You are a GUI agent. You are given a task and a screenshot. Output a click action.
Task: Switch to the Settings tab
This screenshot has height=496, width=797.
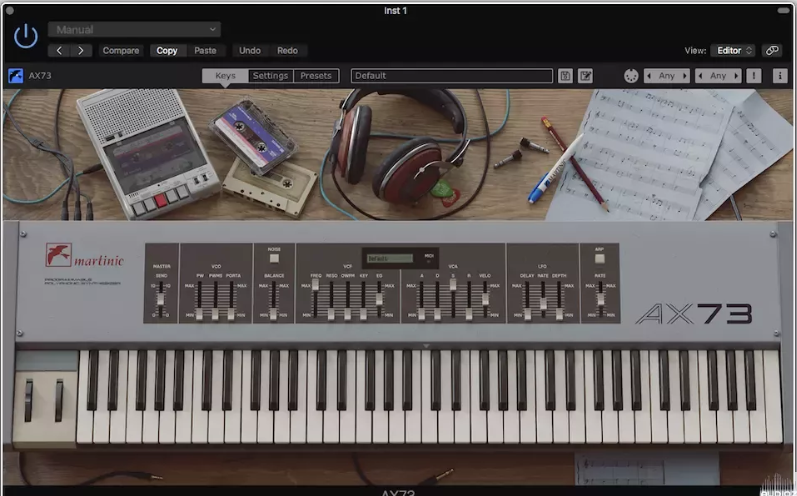270,76
